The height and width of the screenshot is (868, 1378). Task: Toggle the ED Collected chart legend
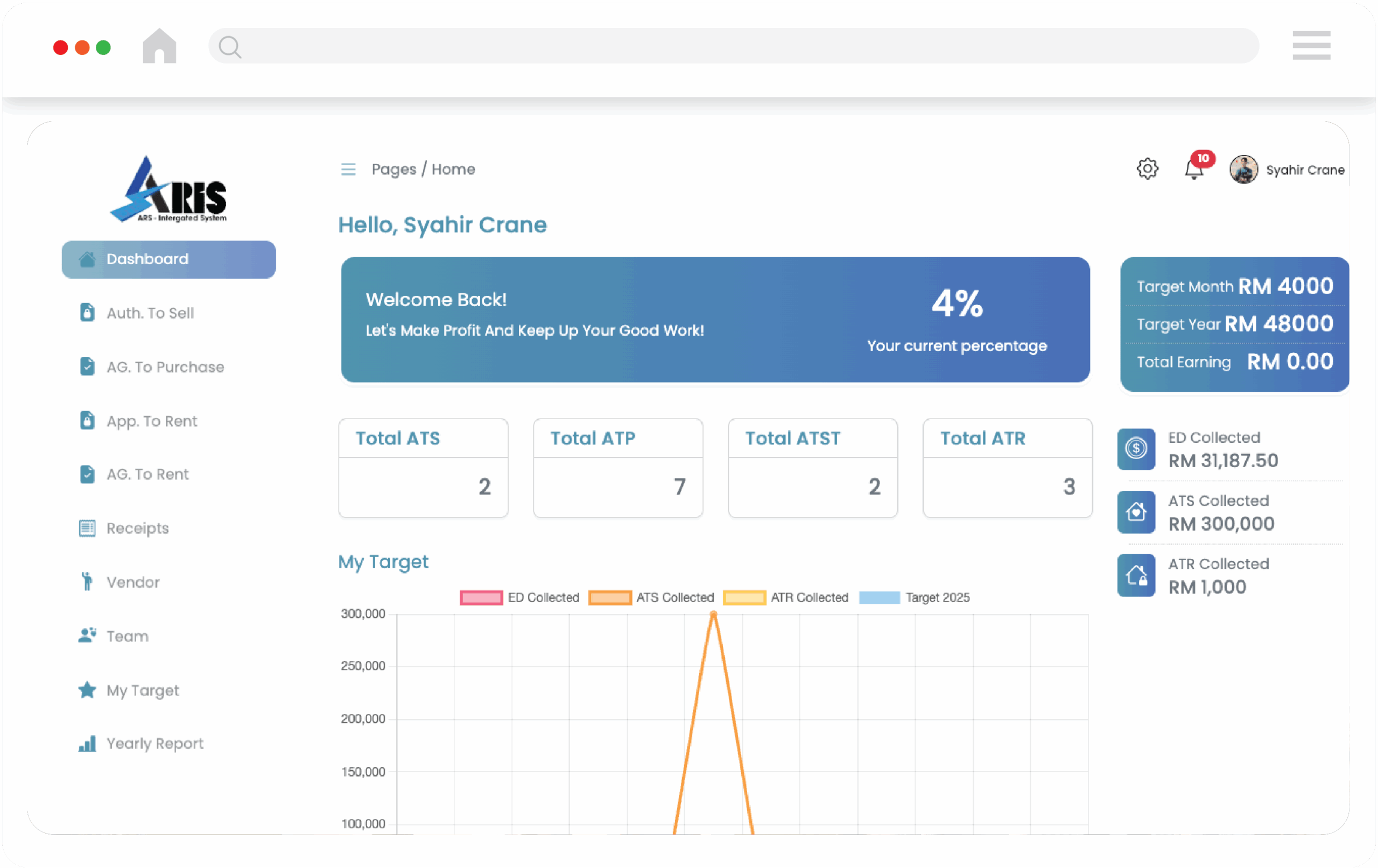[519, 597]
